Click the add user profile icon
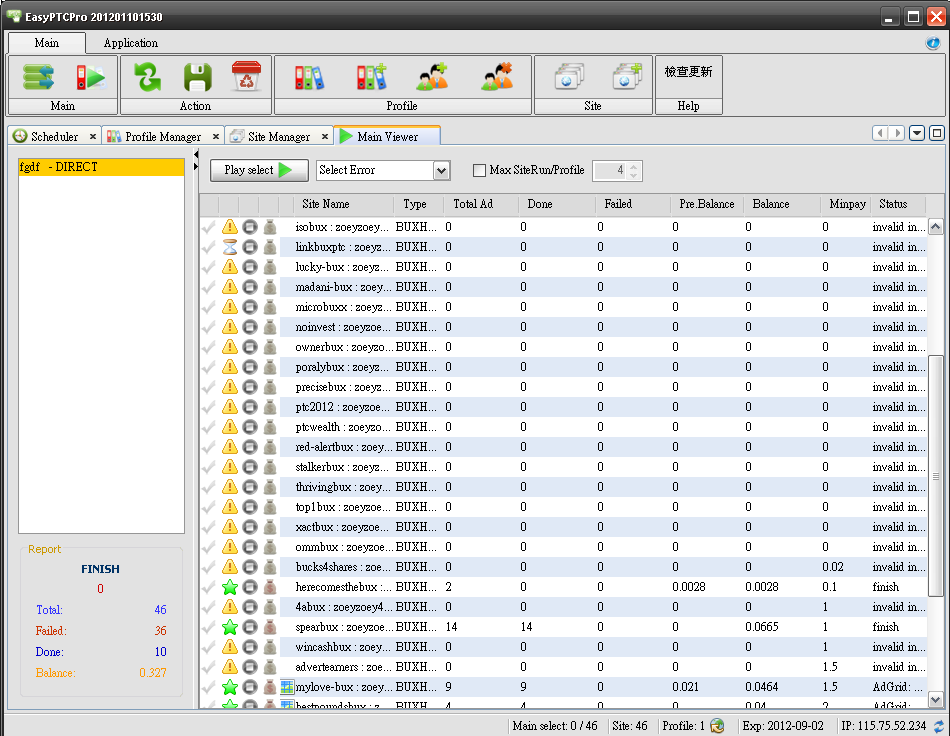The height and width of the screenshot is (736, 950). pyautogui.click(x=432, y=77)
